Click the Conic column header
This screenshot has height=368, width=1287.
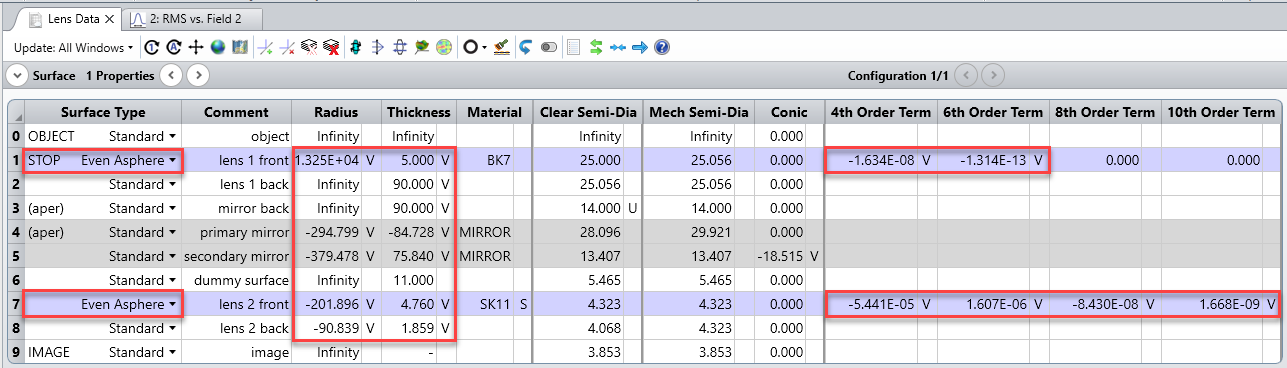tap(788, 112)
